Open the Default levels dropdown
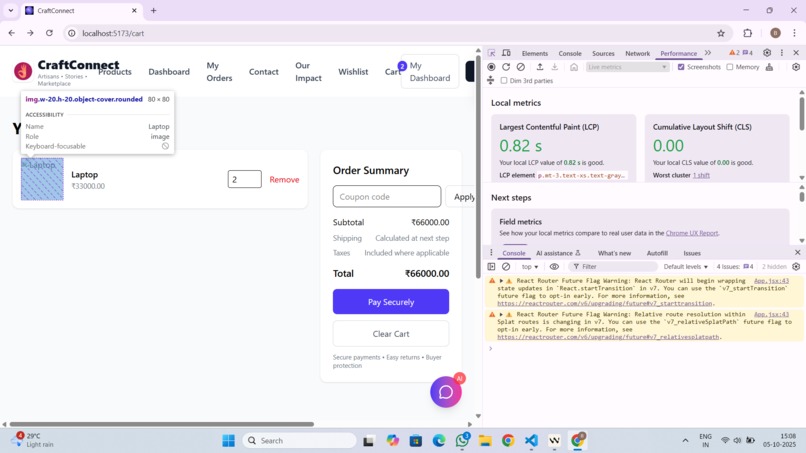This screenshot has height=453, width=806. click(685, 266)
